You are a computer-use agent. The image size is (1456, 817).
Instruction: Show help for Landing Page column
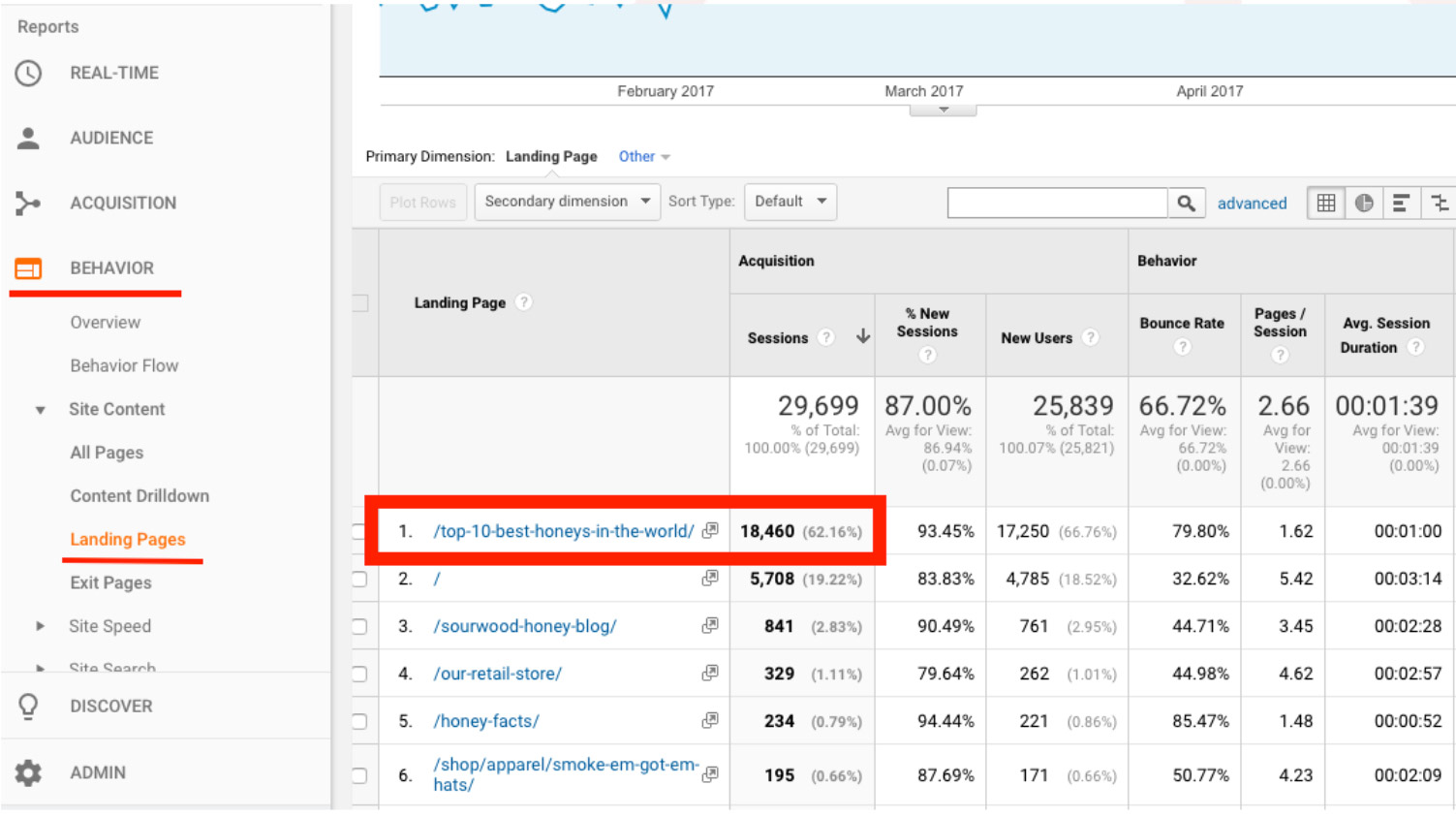pos(524,302)
